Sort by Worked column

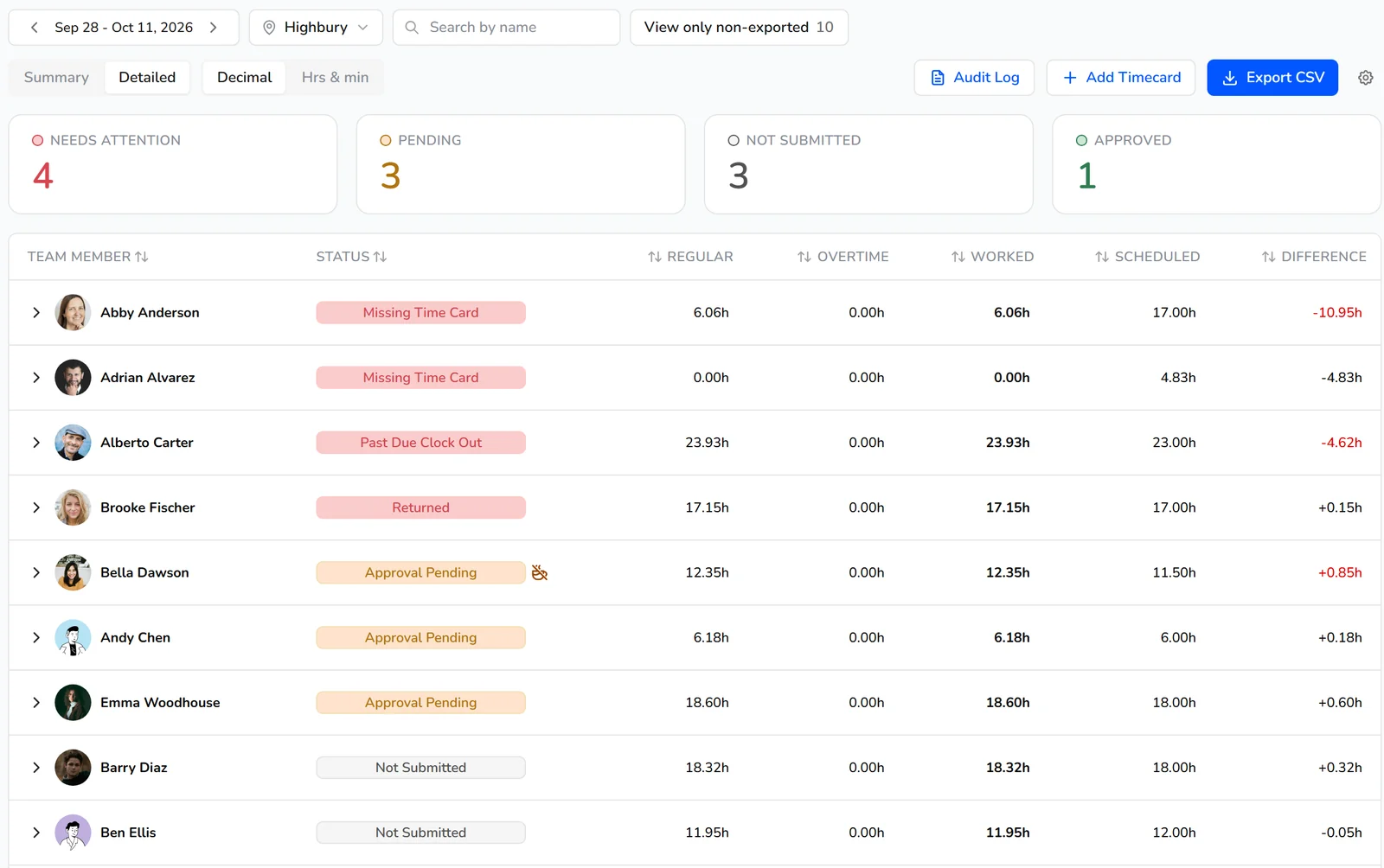coord(992,257)
